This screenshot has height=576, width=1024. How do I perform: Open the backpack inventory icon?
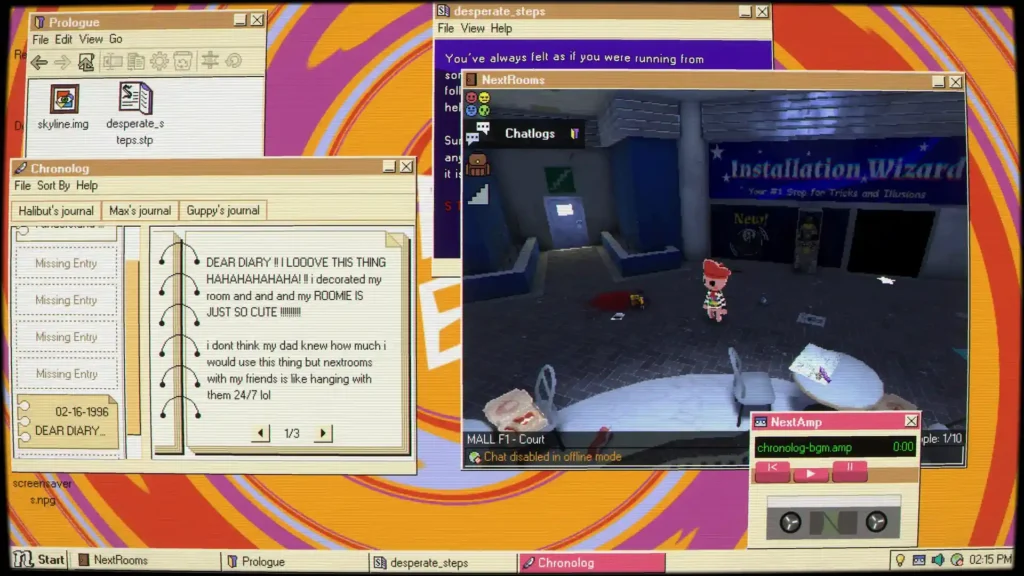coord(477,165)
